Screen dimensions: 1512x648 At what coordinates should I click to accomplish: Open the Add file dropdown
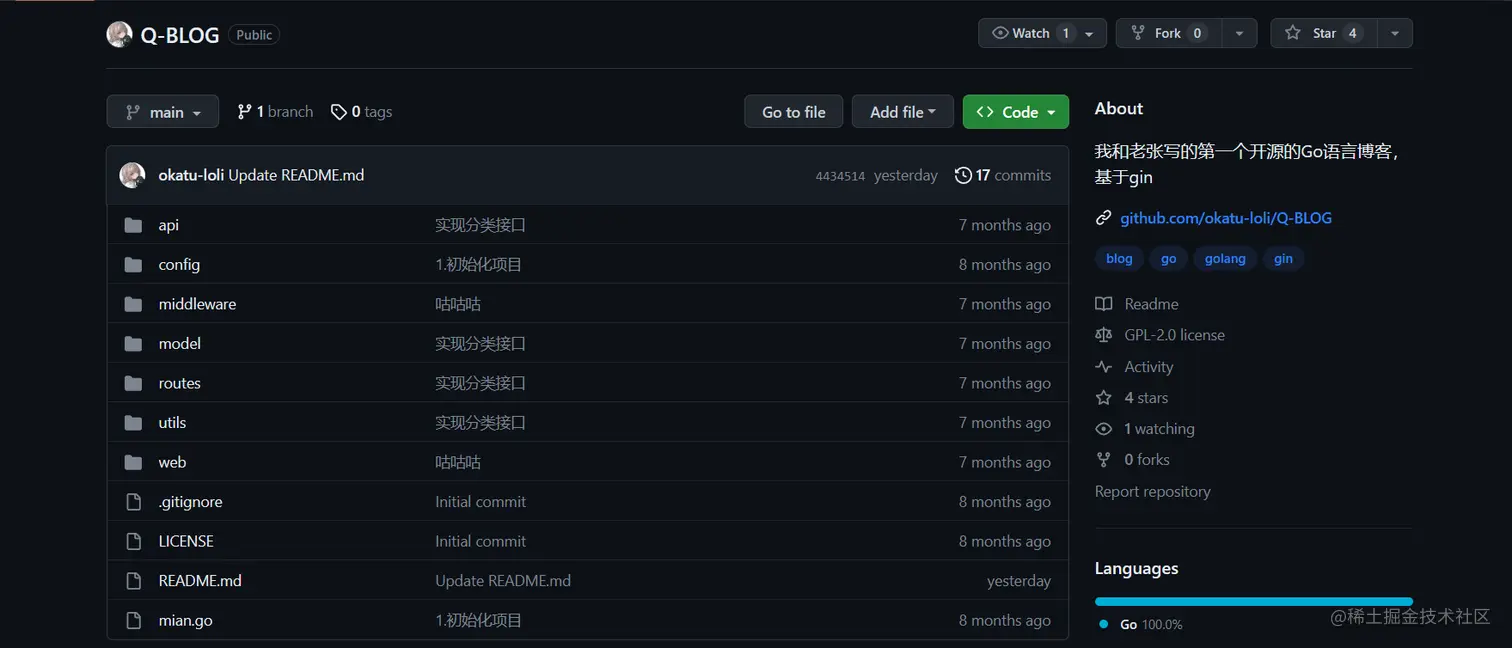(903, 112)
